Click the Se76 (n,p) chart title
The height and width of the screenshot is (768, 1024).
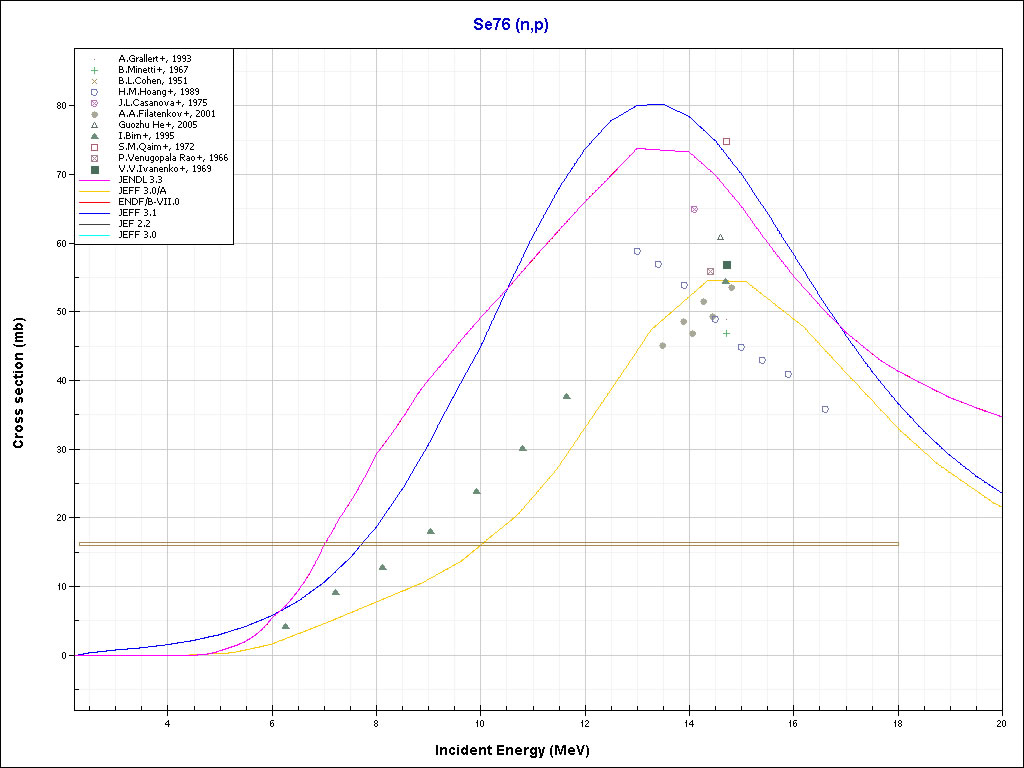click(x=511, y=23)
